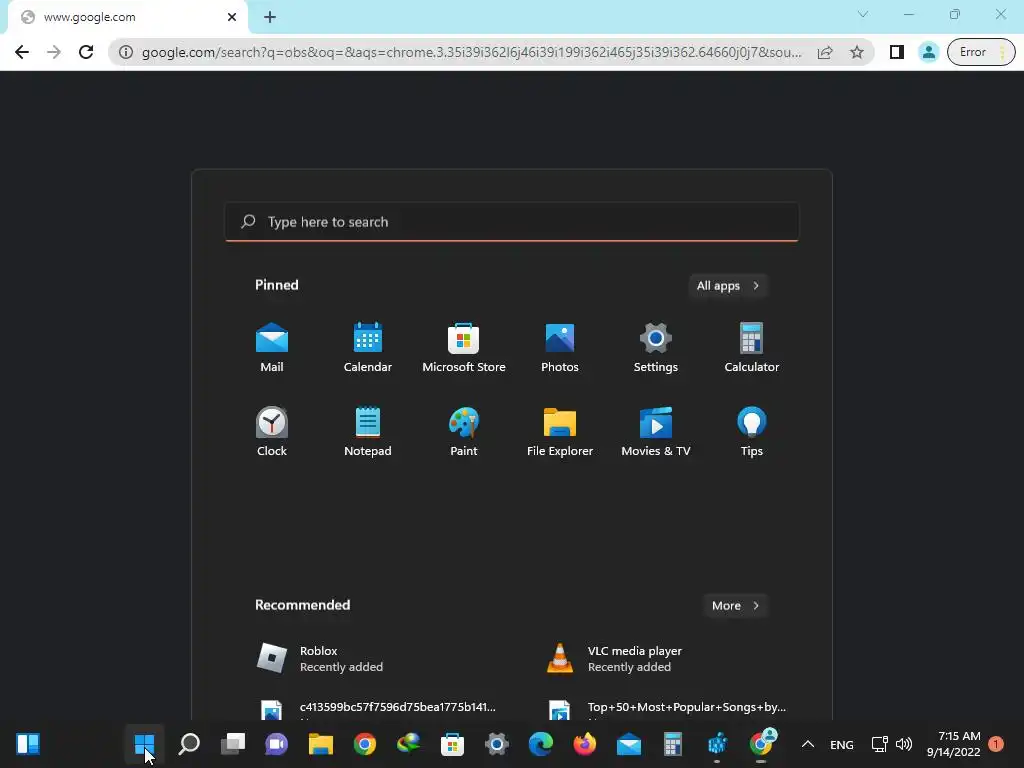Click the Chrome address bar URL
The height and width of the screenshot is (768, 1024).
coord(472,52)
